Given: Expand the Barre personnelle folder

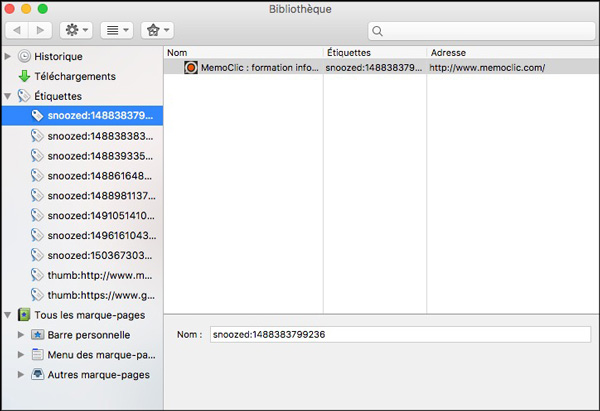Looking at the screenshot, I should tap(21, 335).
